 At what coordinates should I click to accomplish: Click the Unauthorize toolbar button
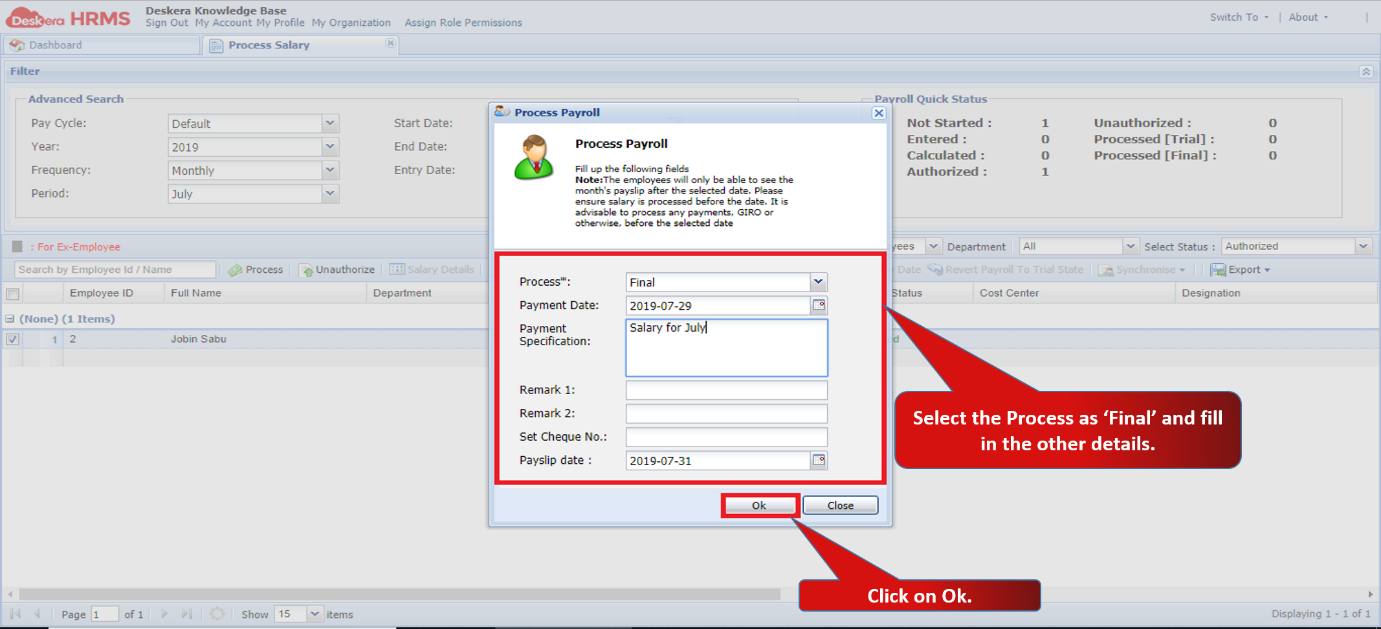click(x=337, y=270)
